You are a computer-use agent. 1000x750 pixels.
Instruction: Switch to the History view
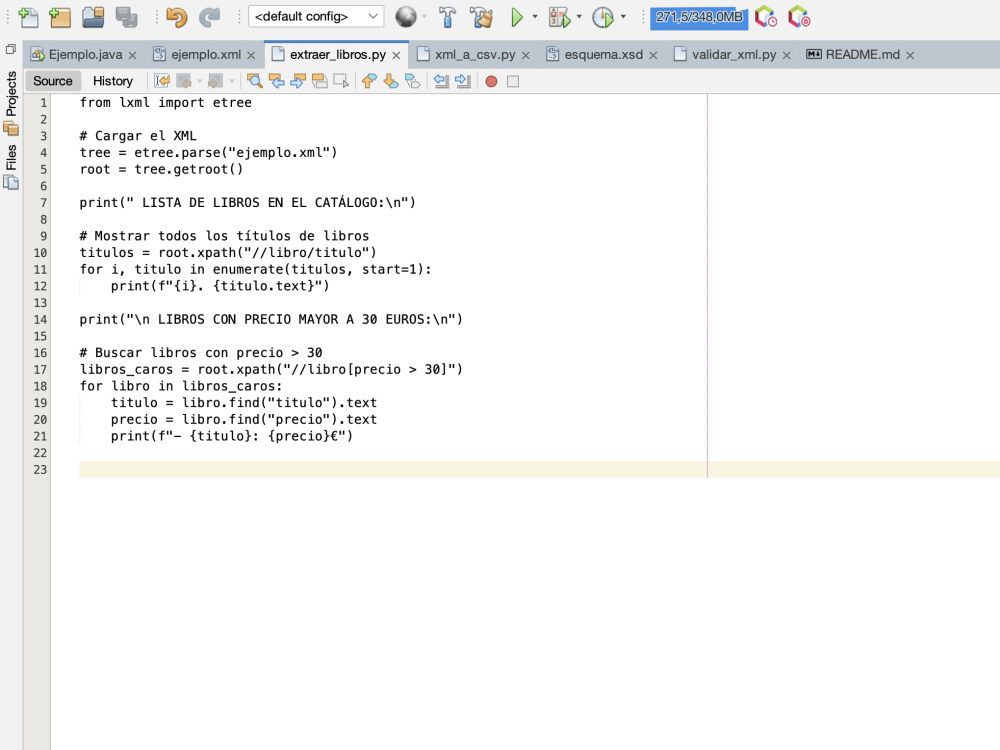tap(113, 81)
